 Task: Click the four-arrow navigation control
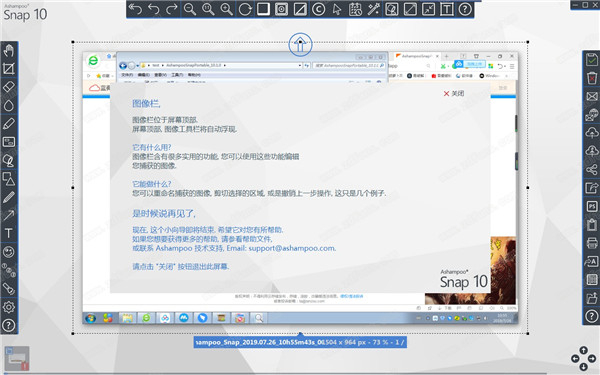pyautogui.click(x=583, y=359)
